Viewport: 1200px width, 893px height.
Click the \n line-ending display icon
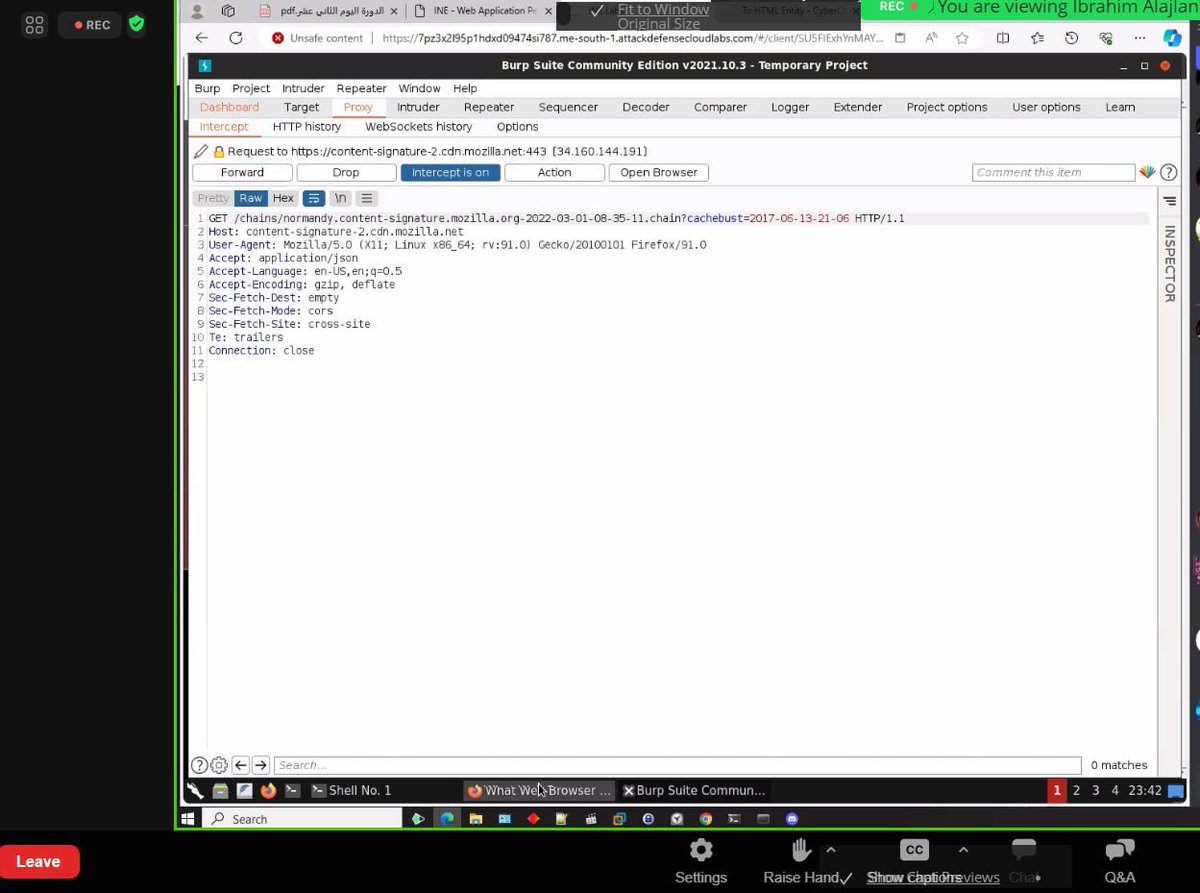(340, 197)
